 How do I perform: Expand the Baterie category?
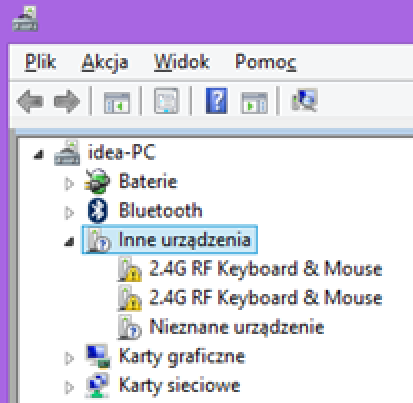(x=69, y=184)
